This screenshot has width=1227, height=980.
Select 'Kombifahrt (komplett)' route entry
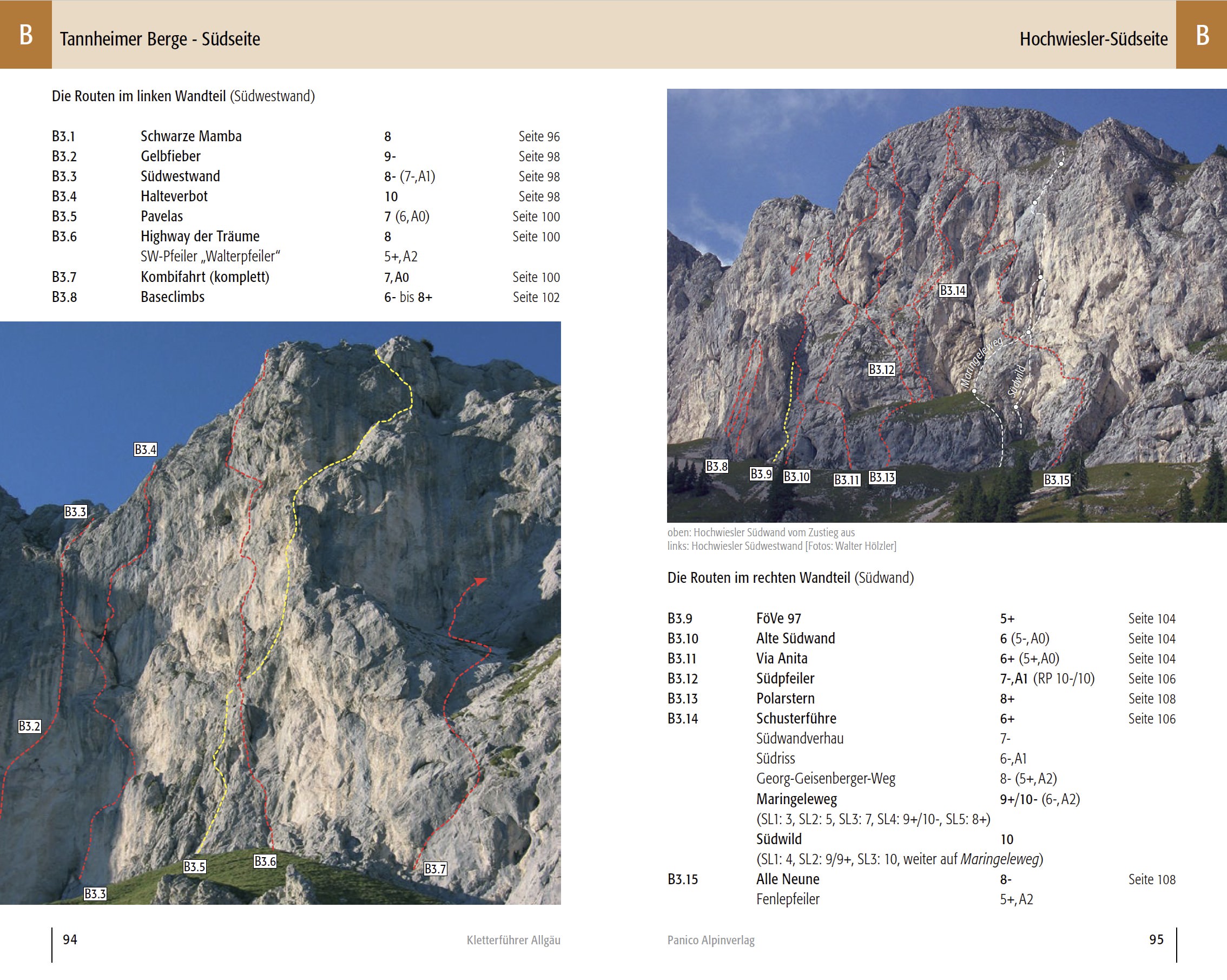205,277
